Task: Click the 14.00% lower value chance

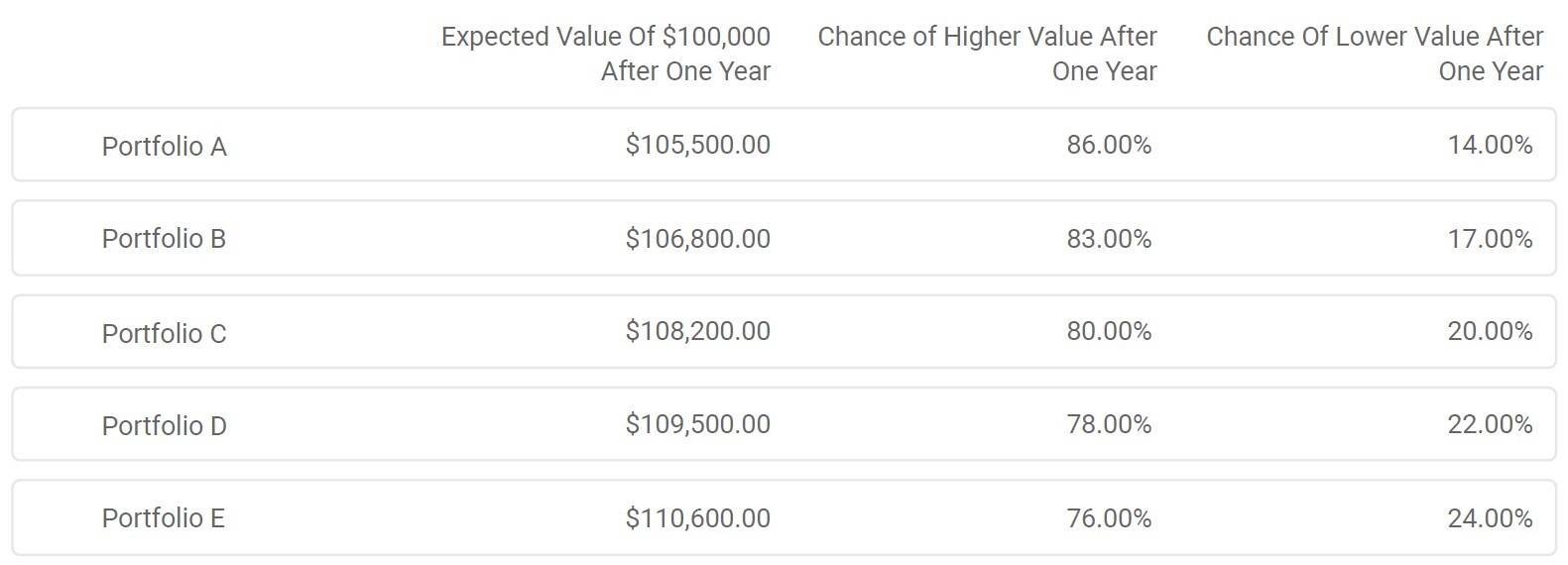Action: tap(1490, 145)
